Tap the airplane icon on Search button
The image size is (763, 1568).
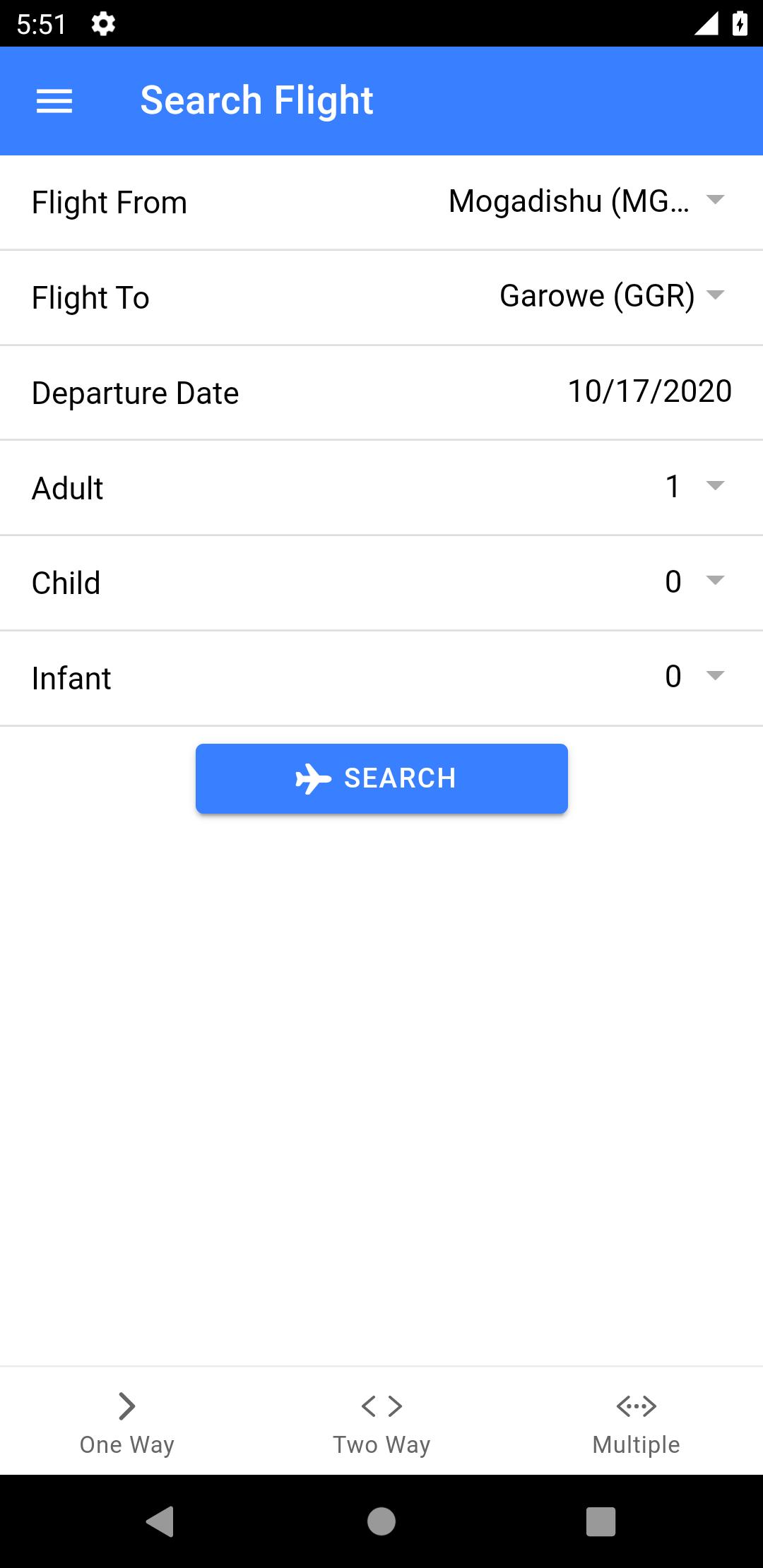point(313,779)
